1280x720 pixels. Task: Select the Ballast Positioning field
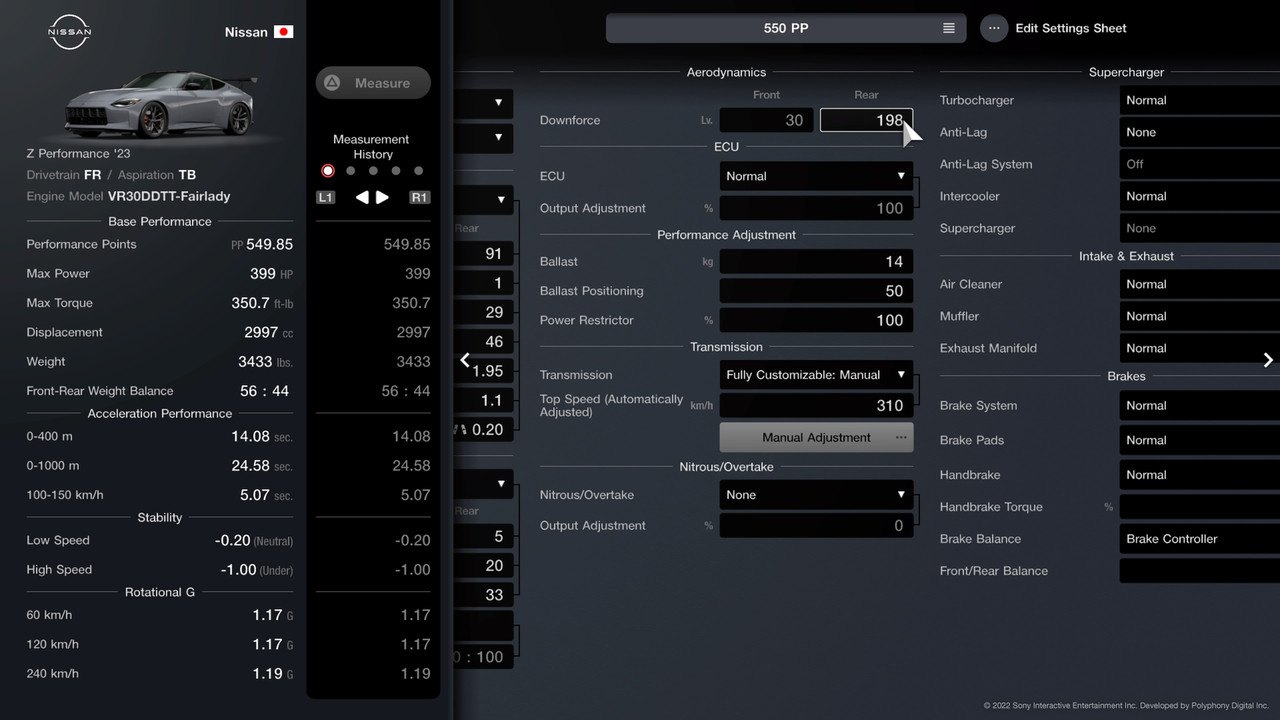816,291
